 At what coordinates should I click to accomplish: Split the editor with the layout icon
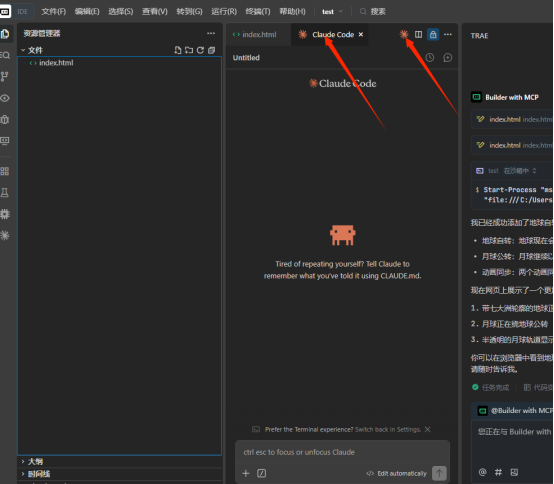[x=418, y=34]
